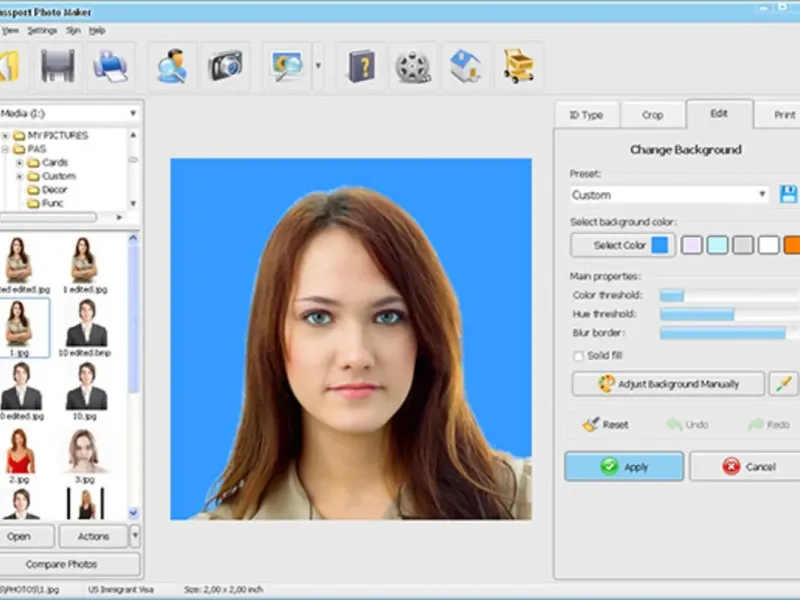800x600 pixels.
Task: Expand the PAS folder tree node
Action: pos(6,149)
